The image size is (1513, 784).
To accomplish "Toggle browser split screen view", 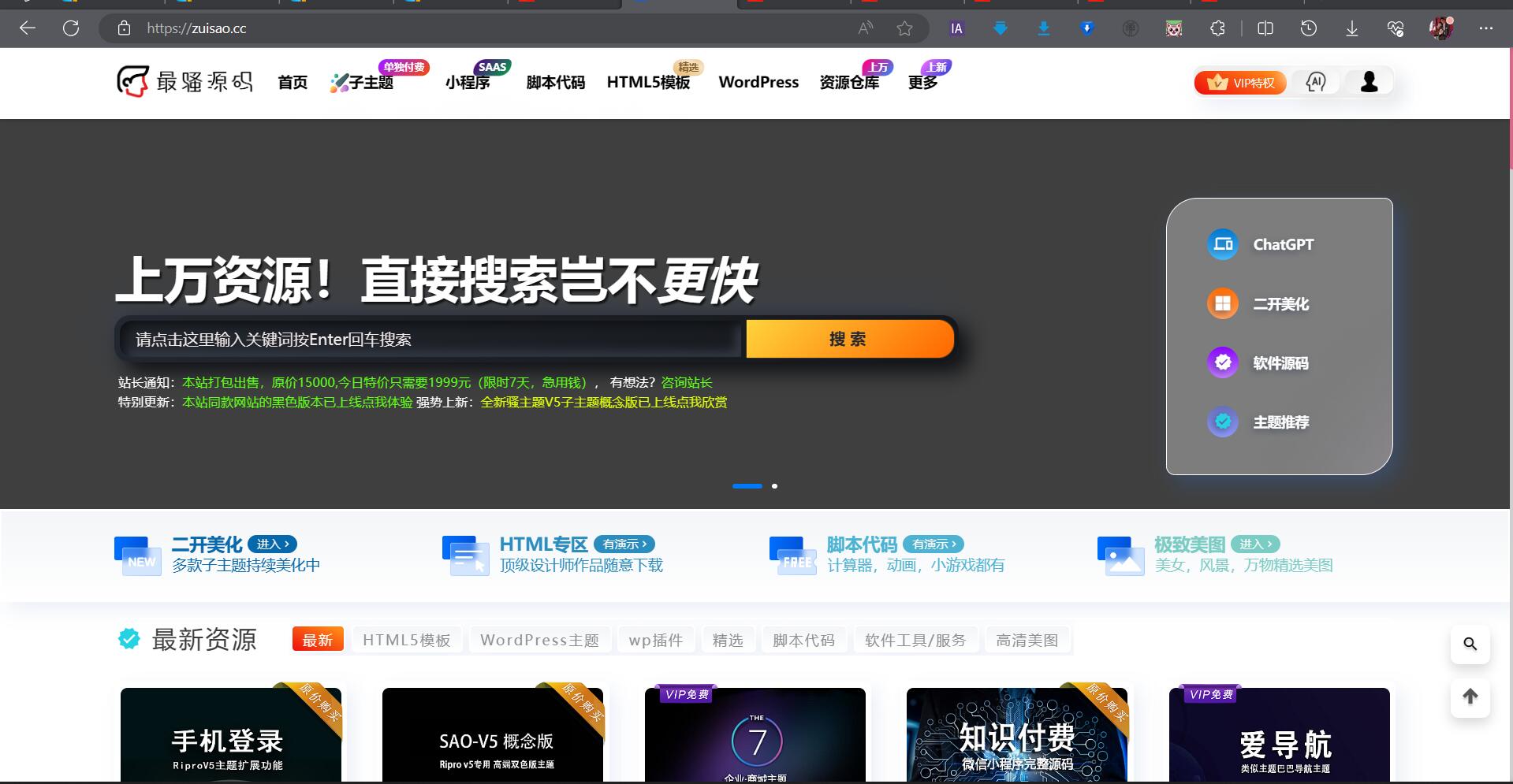I will [x=1265, y=28].
